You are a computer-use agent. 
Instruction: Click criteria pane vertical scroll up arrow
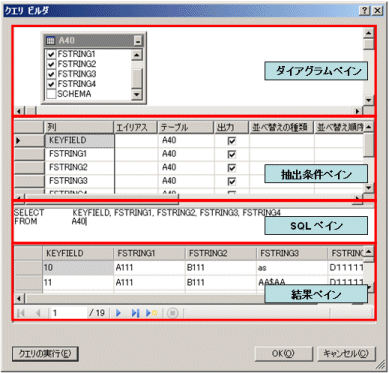tap(369, 127)
